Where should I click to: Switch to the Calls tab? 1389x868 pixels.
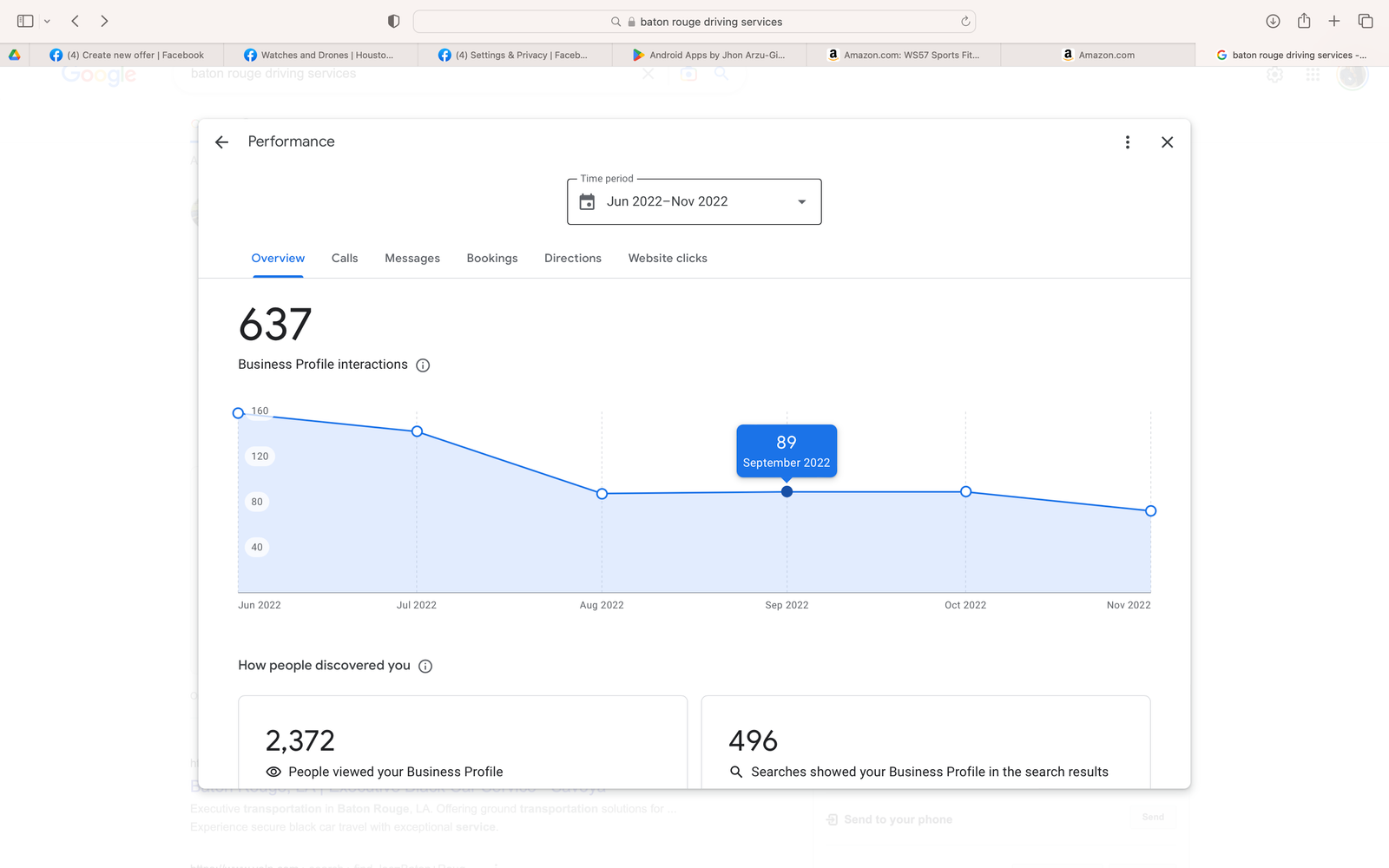point(345,259)
